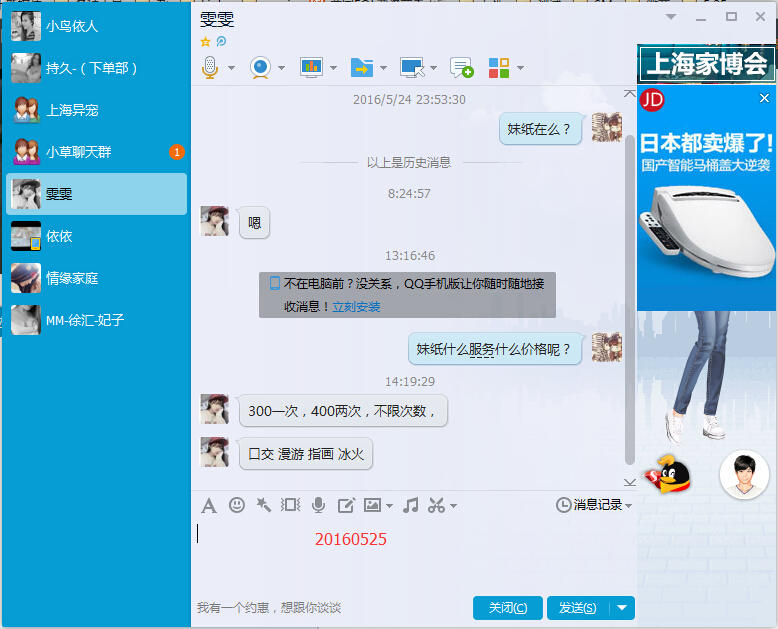Click the chat history vertical scrollbar
The image size is (778, 629).
pyautogui.click(x=630, y=300)
